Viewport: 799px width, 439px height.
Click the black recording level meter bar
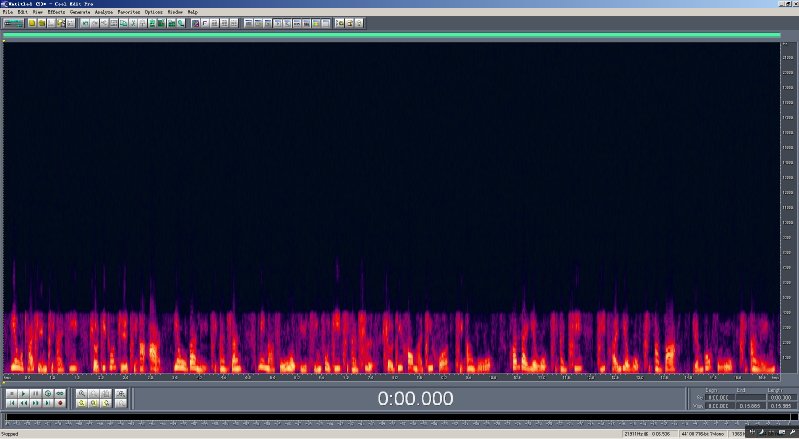click(400, 417)
